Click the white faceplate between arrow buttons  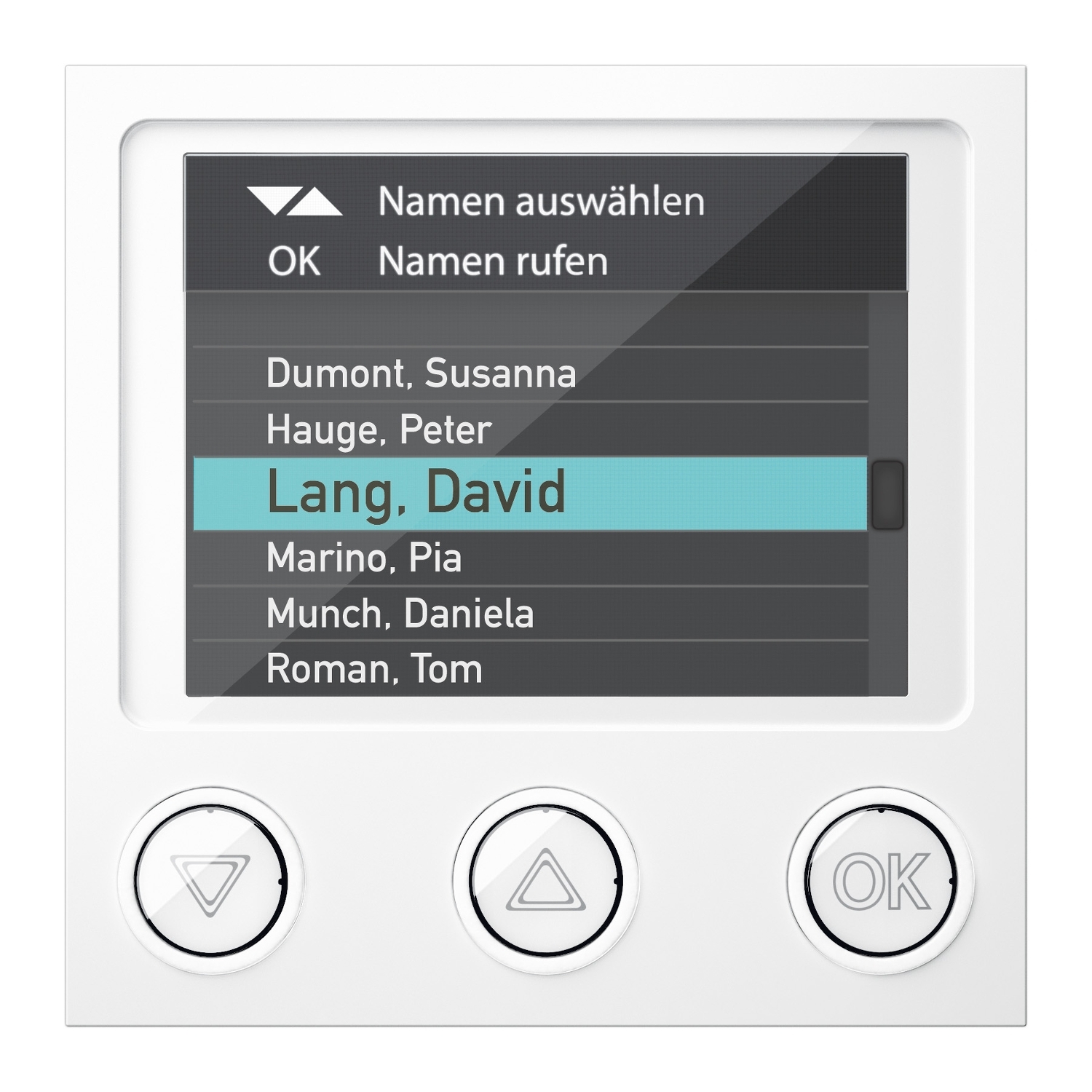379,882
